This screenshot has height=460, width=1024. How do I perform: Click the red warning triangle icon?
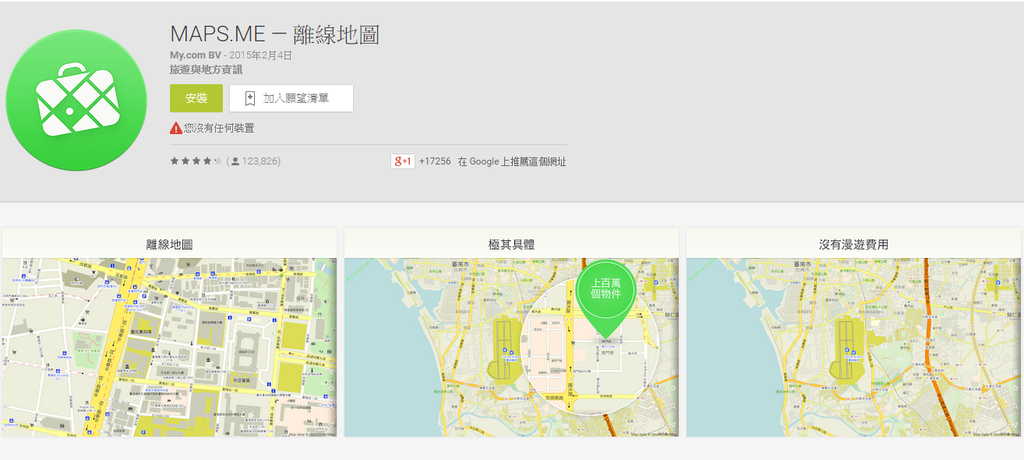click(176, 128)
